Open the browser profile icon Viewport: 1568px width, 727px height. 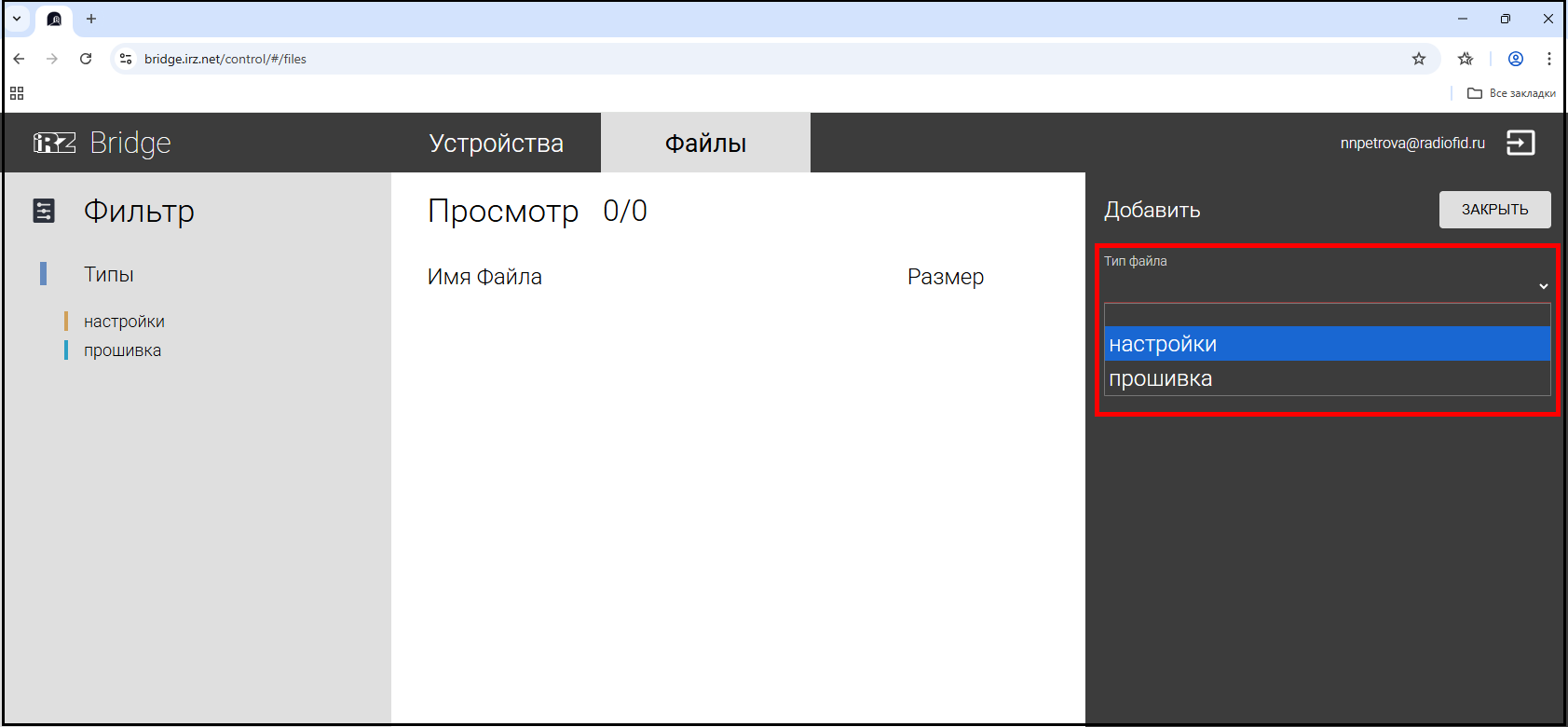1515,59
